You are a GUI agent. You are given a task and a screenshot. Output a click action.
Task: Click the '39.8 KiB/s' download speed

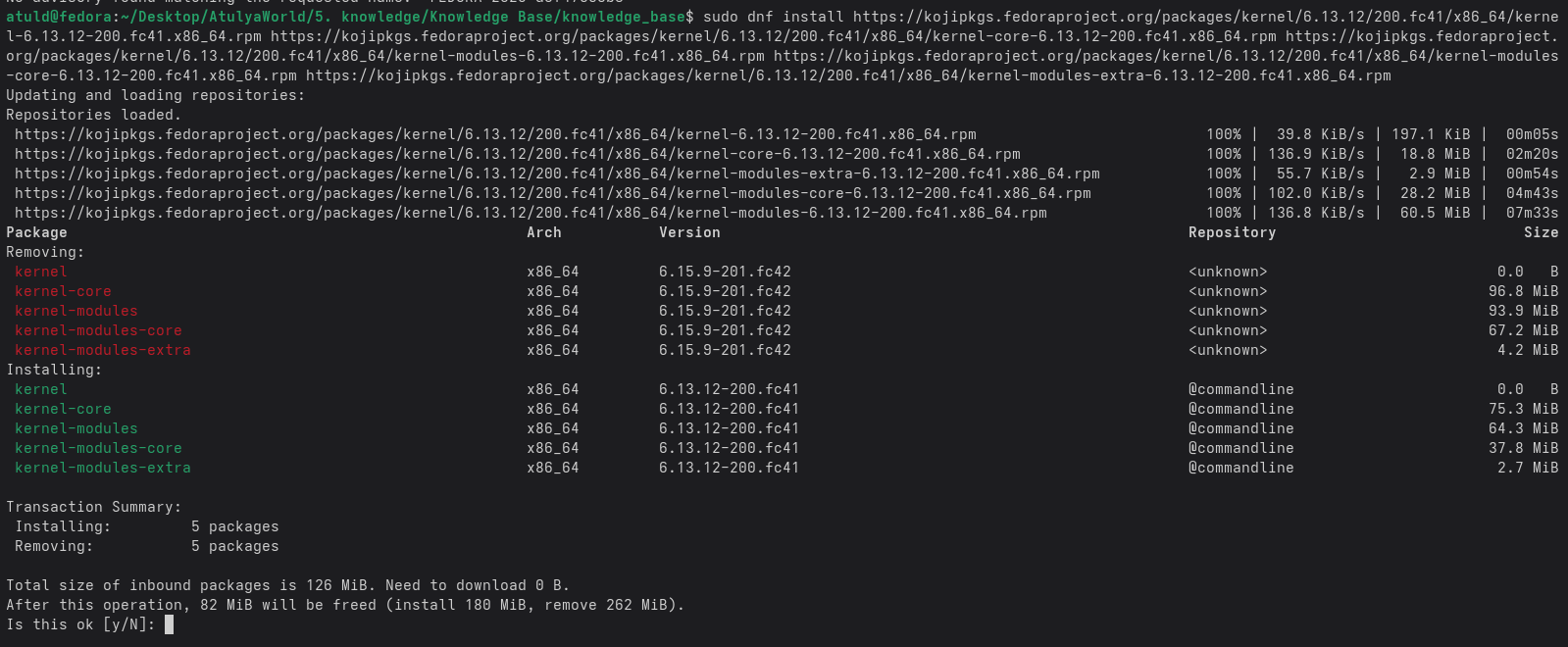coord(1320,134)
